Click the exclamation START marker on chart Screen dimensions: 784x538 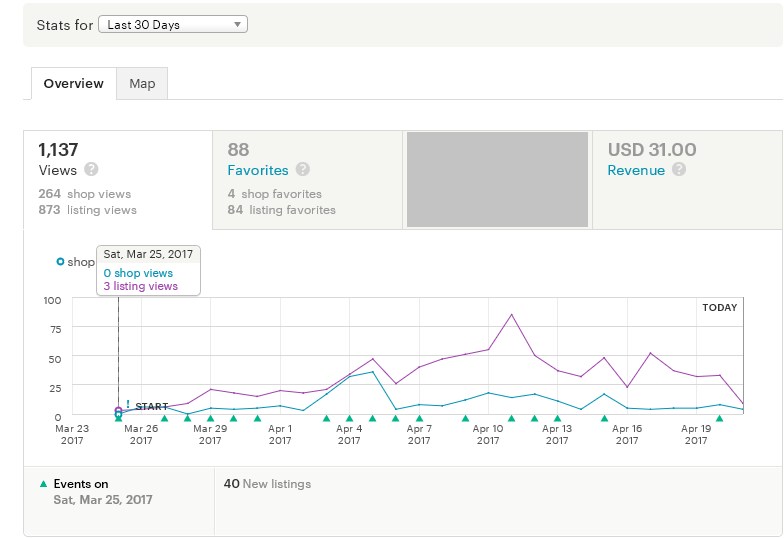point(128,405)
